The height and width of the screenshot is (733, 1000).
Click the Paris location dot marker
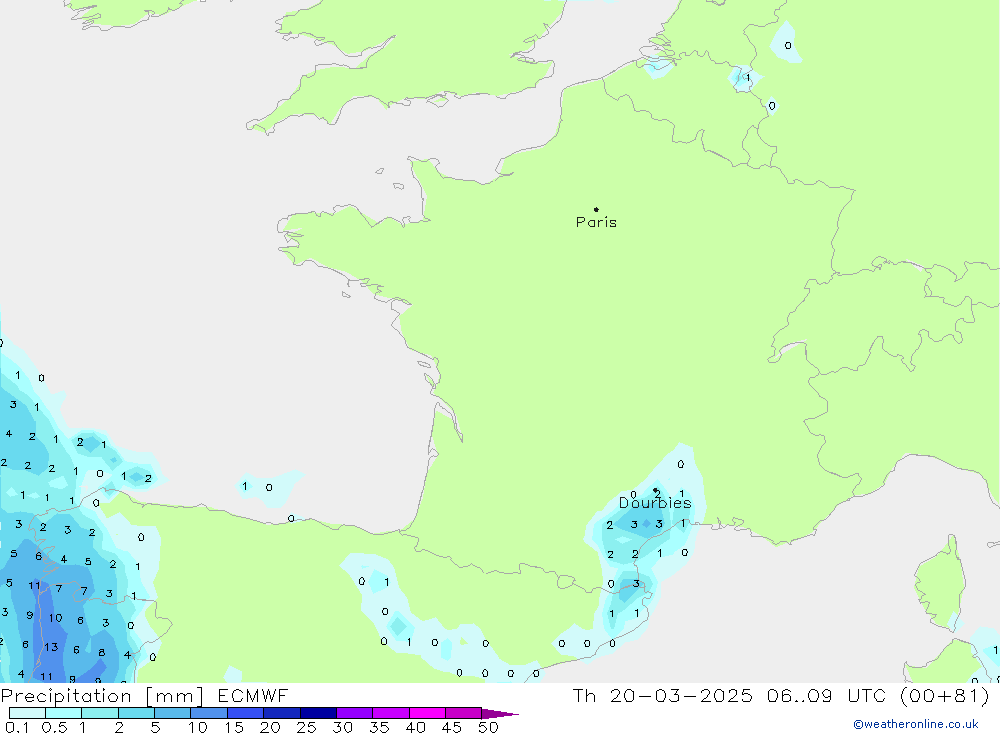pos(596,209)
